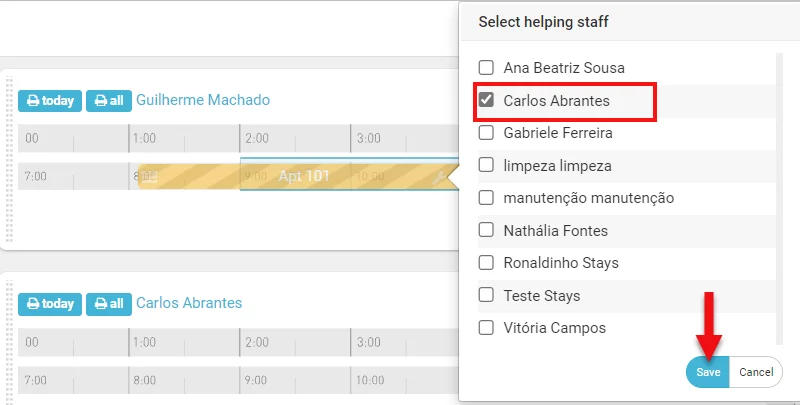Enable the manutenção manutenção checkbox
Screen dimensions: 800x405
tap(487, 198)
